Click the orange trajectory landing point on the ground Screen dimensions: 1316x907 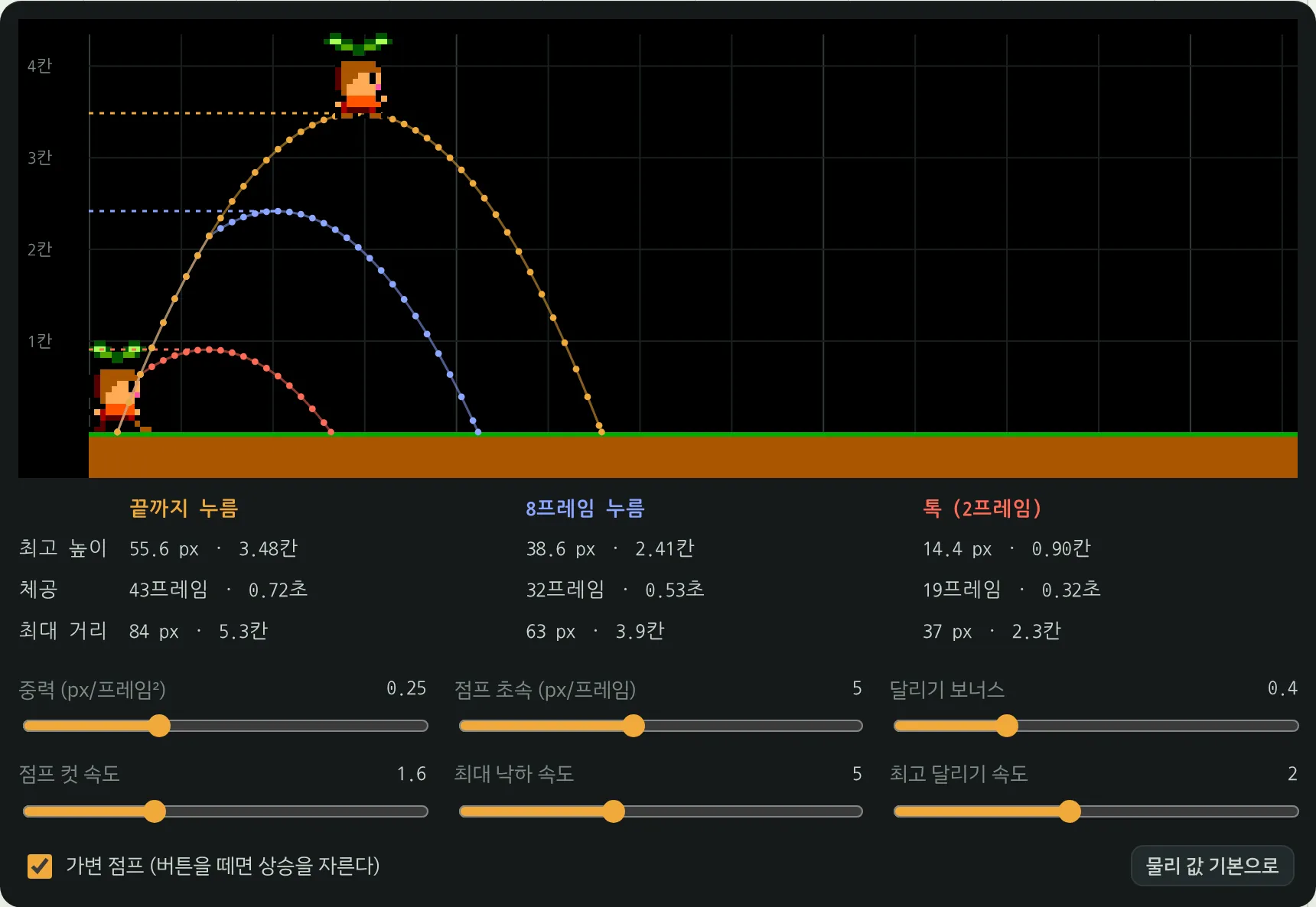[601, 432]
